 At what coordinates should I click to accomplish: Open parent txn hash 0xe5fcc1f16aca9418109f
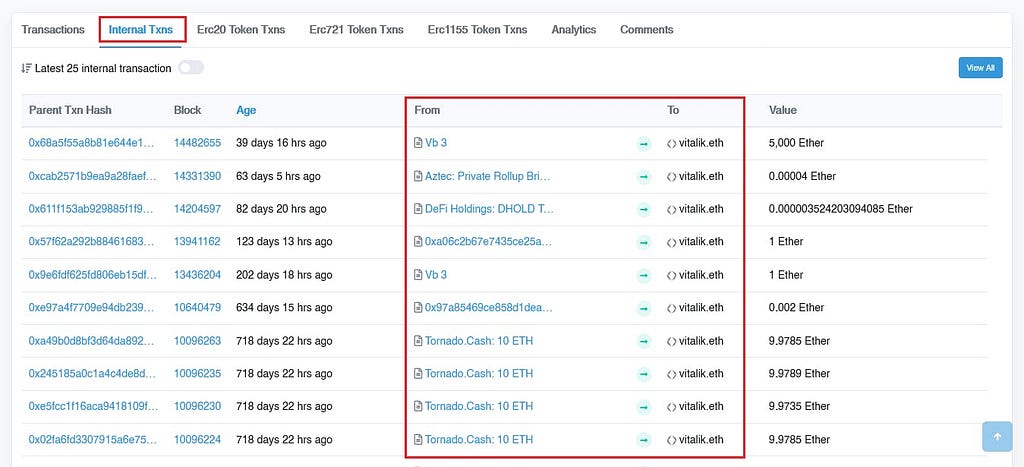point(93,406)
